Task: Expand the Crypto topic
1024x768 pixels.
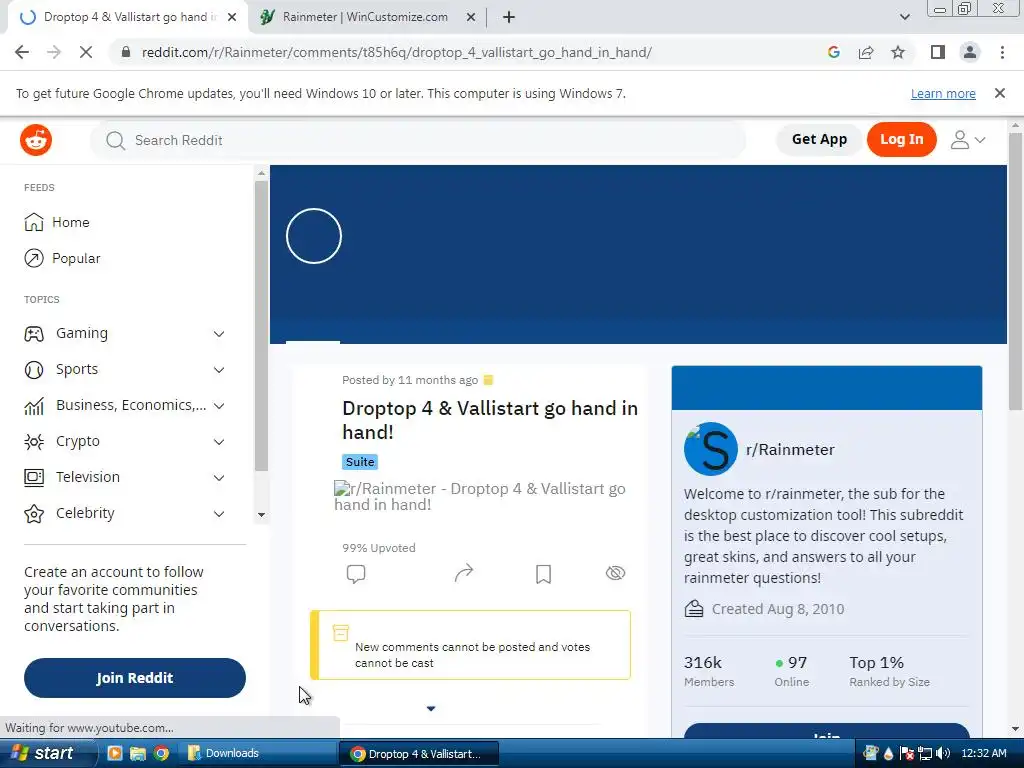Action: coord(219,441)
